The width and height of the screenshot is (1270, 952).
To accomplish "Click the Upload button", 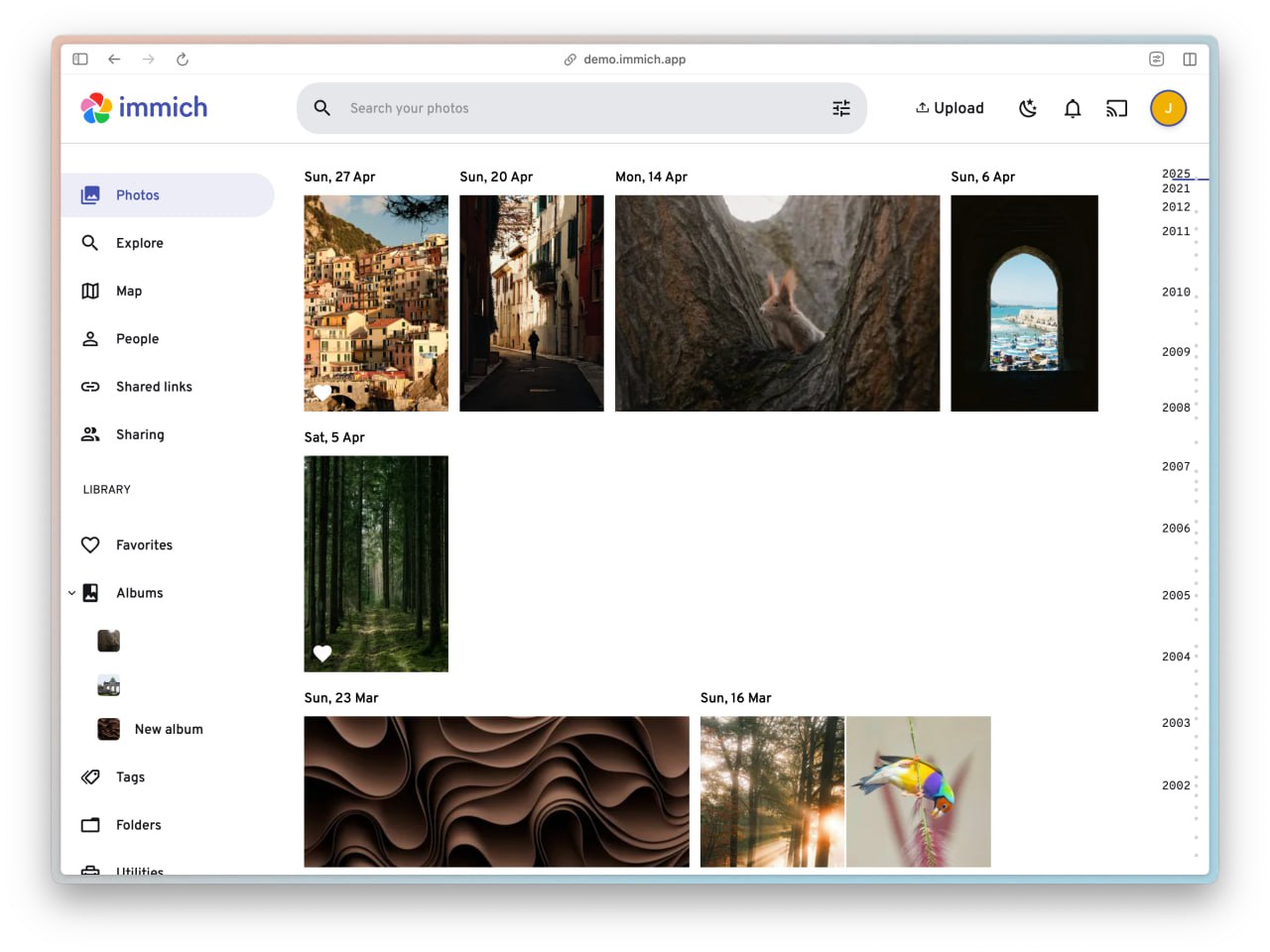I will (950, 107).
